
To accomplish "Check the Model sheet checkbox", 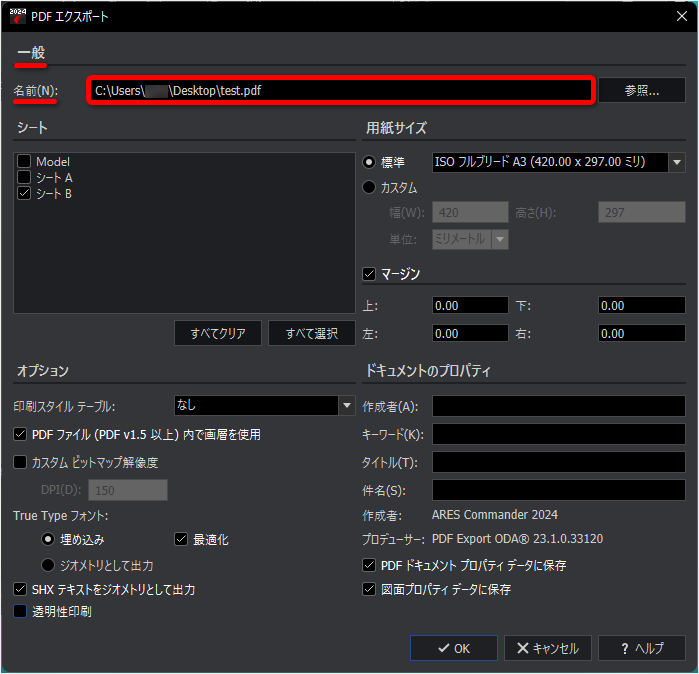I will pyautogui.click(x=24, y=161).
